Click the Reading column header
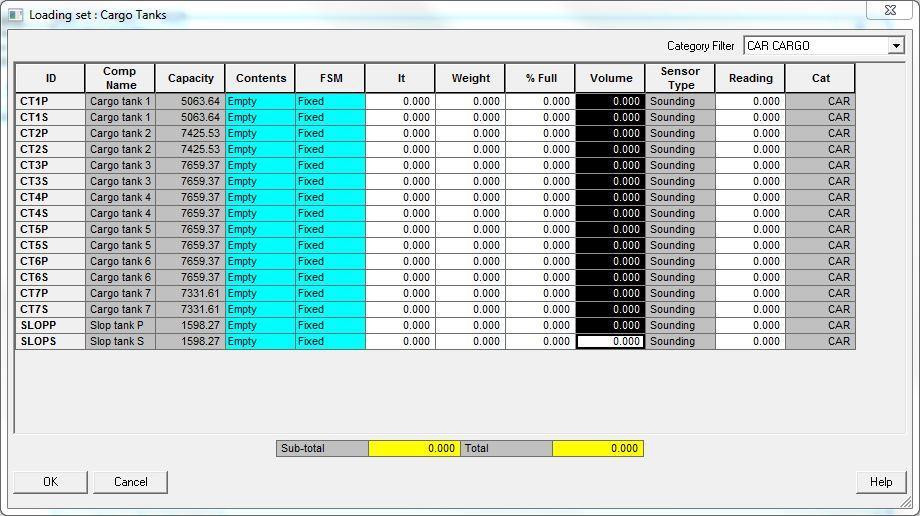920x516 pixels. point(750,78)
